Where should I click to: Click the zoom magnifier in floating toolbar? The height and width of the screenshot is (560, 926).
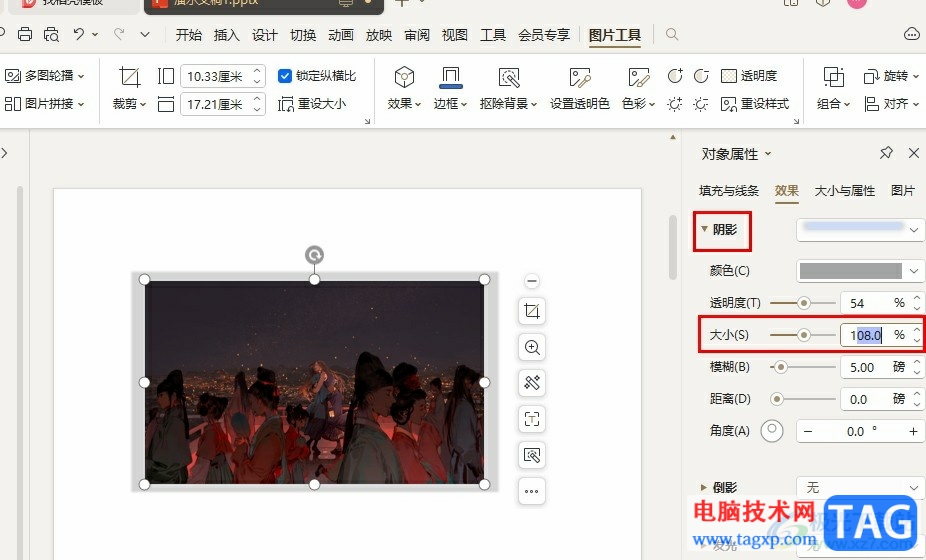point(532,347)
